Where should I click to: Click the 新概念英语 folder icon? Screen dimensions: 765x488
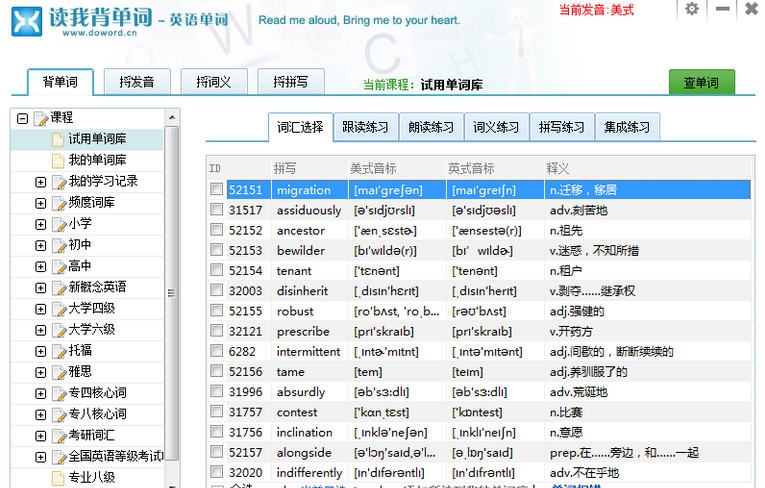[59, 288]
